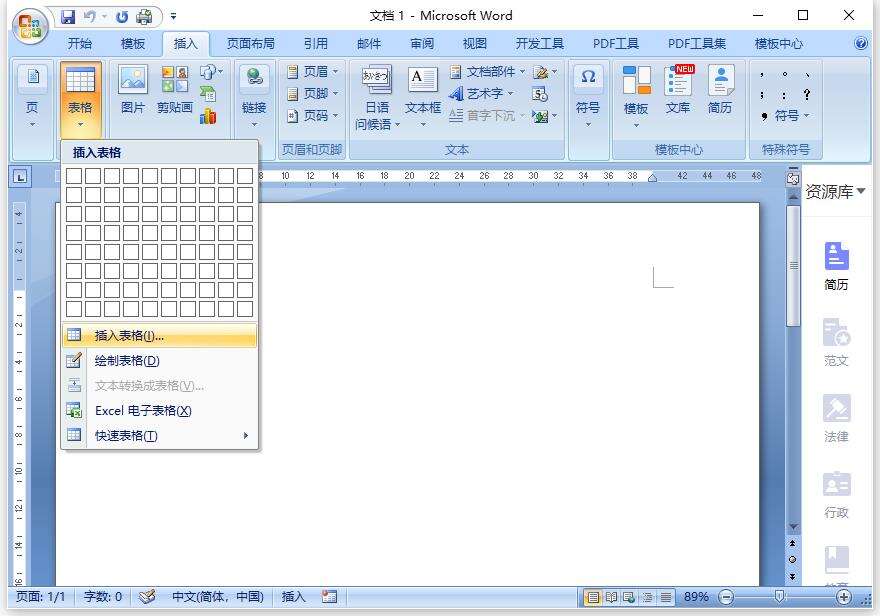This screenshot has height=616, width=880.
Task: Switch to Web layout view
Action: coord(629,597)
